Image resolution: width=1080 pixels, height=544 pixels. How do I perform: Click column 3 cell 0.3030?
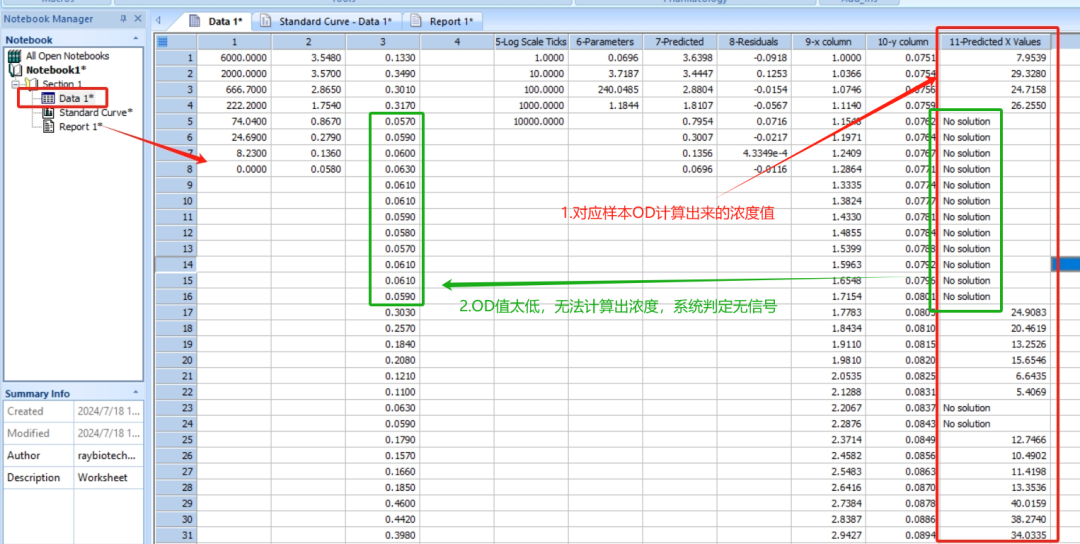pyautogui.click(x=383, y=312)
